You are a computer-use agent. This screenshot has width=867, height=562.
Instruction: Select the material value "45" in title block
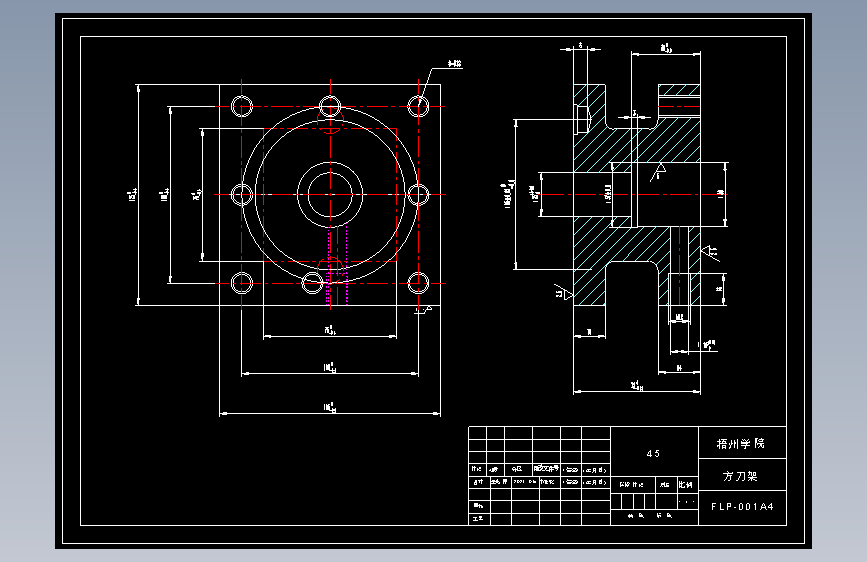coord(653,454)
